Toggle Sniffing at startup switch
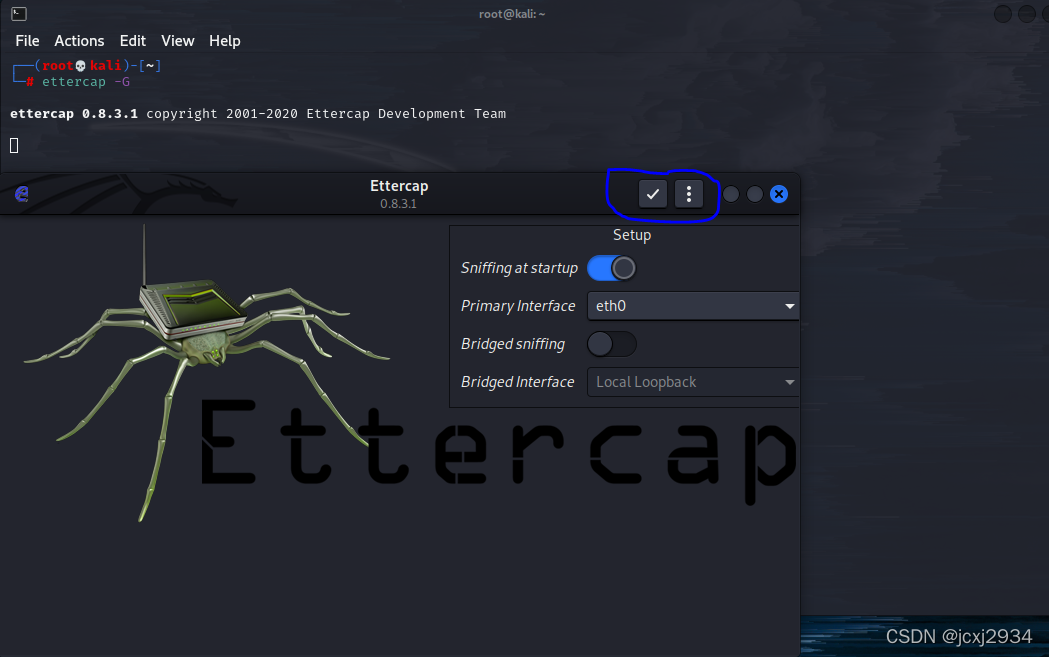Image resolution: width=1049 pixels, height=657 pixels. (x=611, y=268)
